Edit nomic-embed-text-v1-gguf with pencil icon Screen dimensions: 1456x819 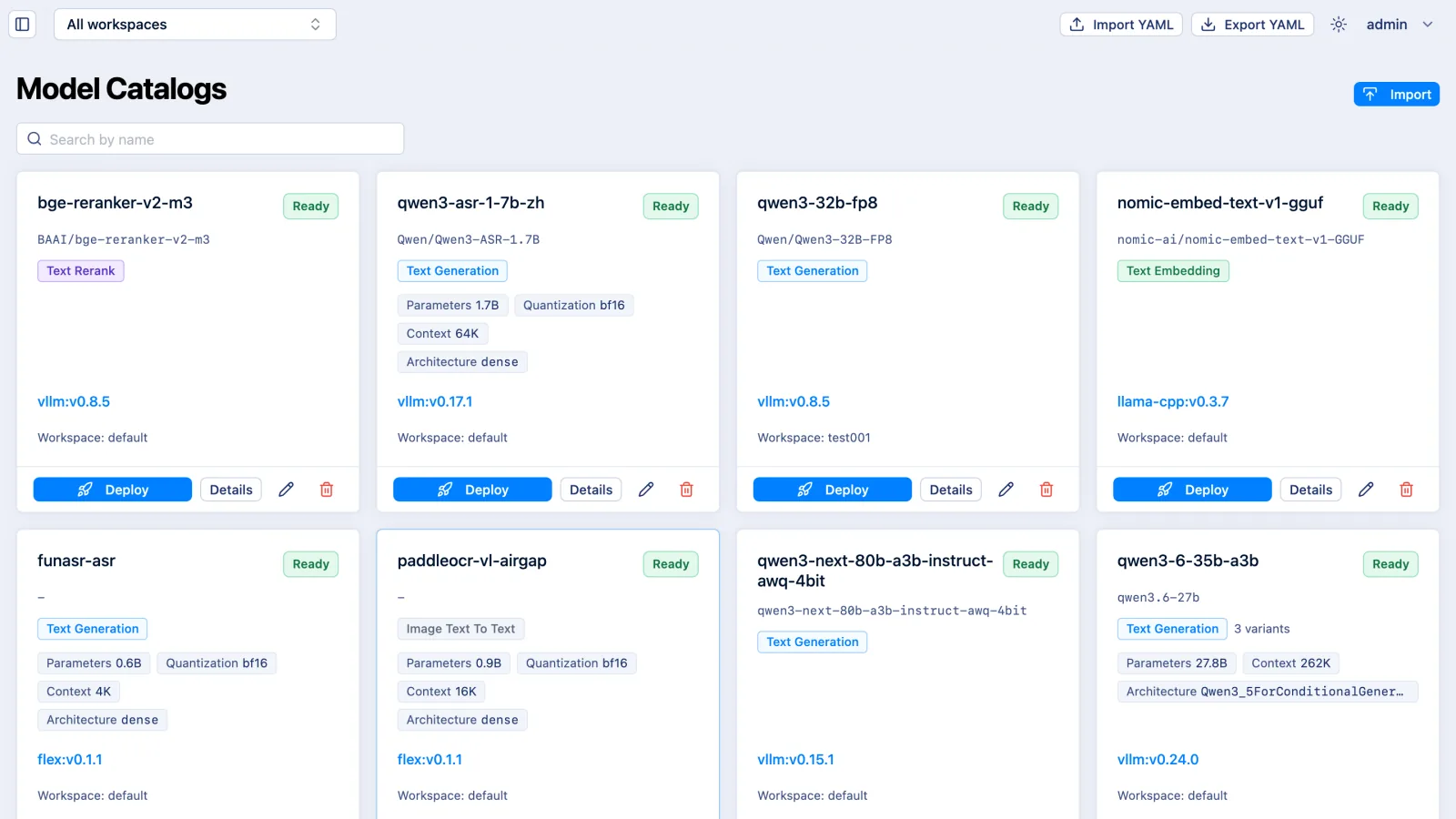point(1366,490)
